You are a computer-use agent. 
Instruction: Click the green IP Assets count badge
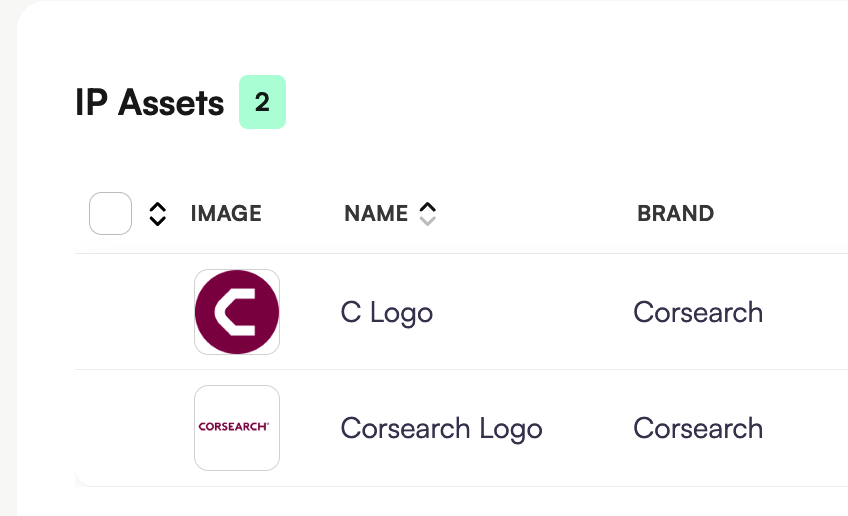[262, 102]
